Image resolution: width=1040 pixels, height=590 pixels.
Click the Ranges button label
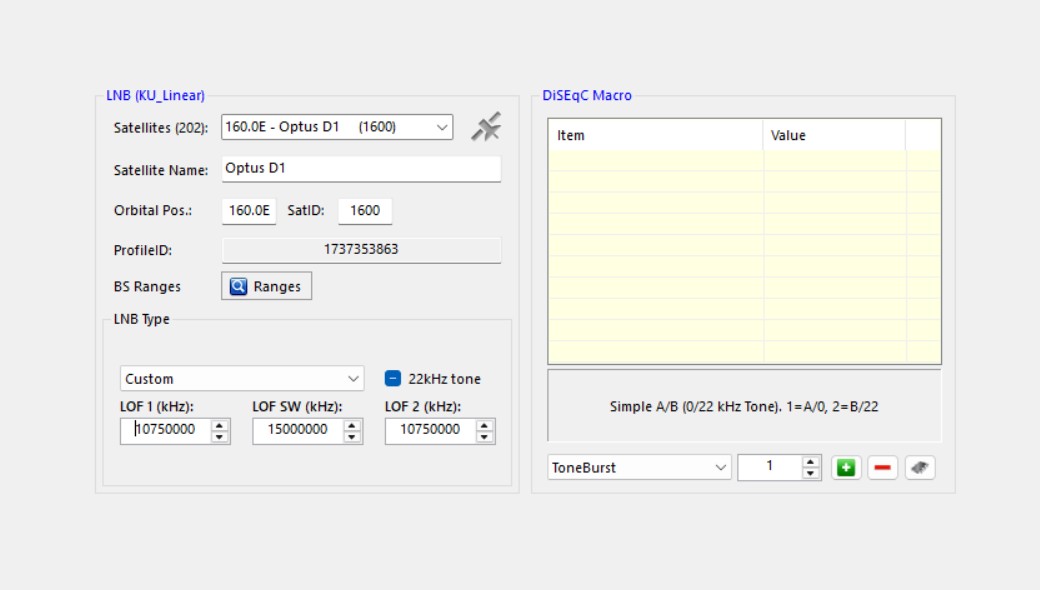click(x=277, y=286)
